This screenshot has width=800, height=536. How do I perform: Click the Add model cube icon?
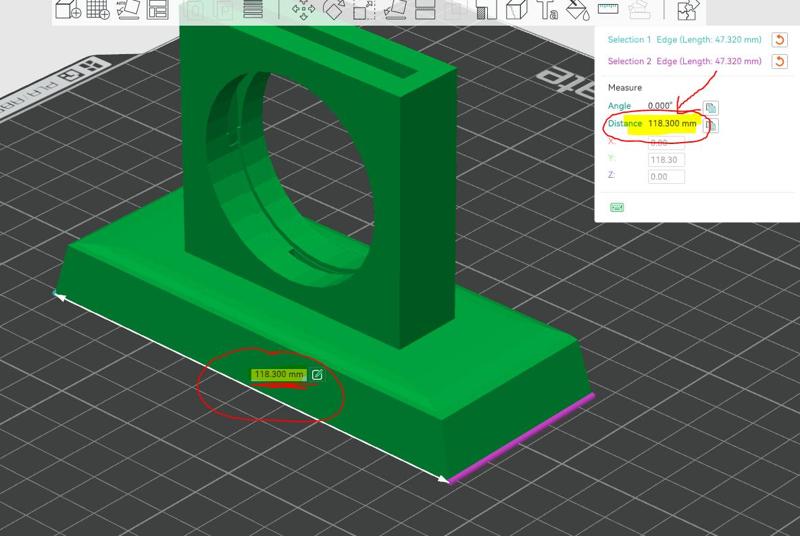(x=67, y=11)
